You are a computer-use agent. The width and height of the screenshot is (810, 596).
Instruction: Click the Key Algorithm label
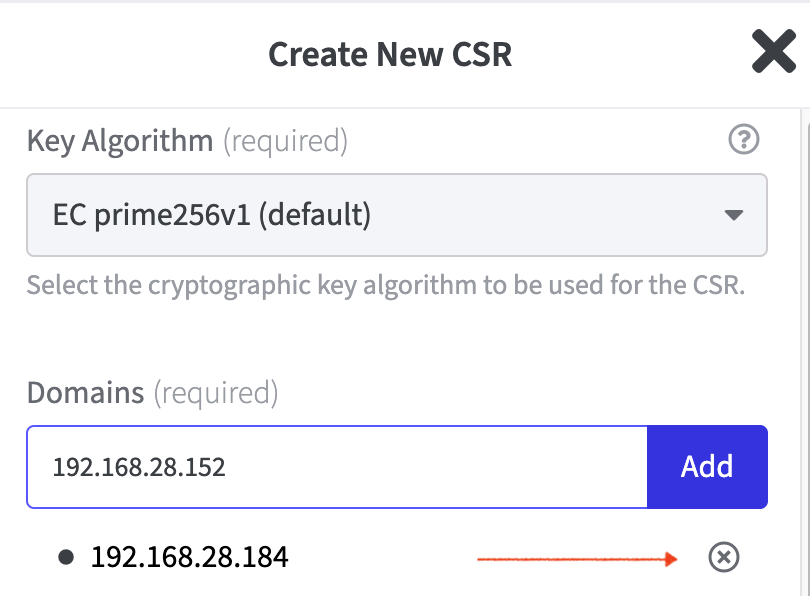(120, 141)
